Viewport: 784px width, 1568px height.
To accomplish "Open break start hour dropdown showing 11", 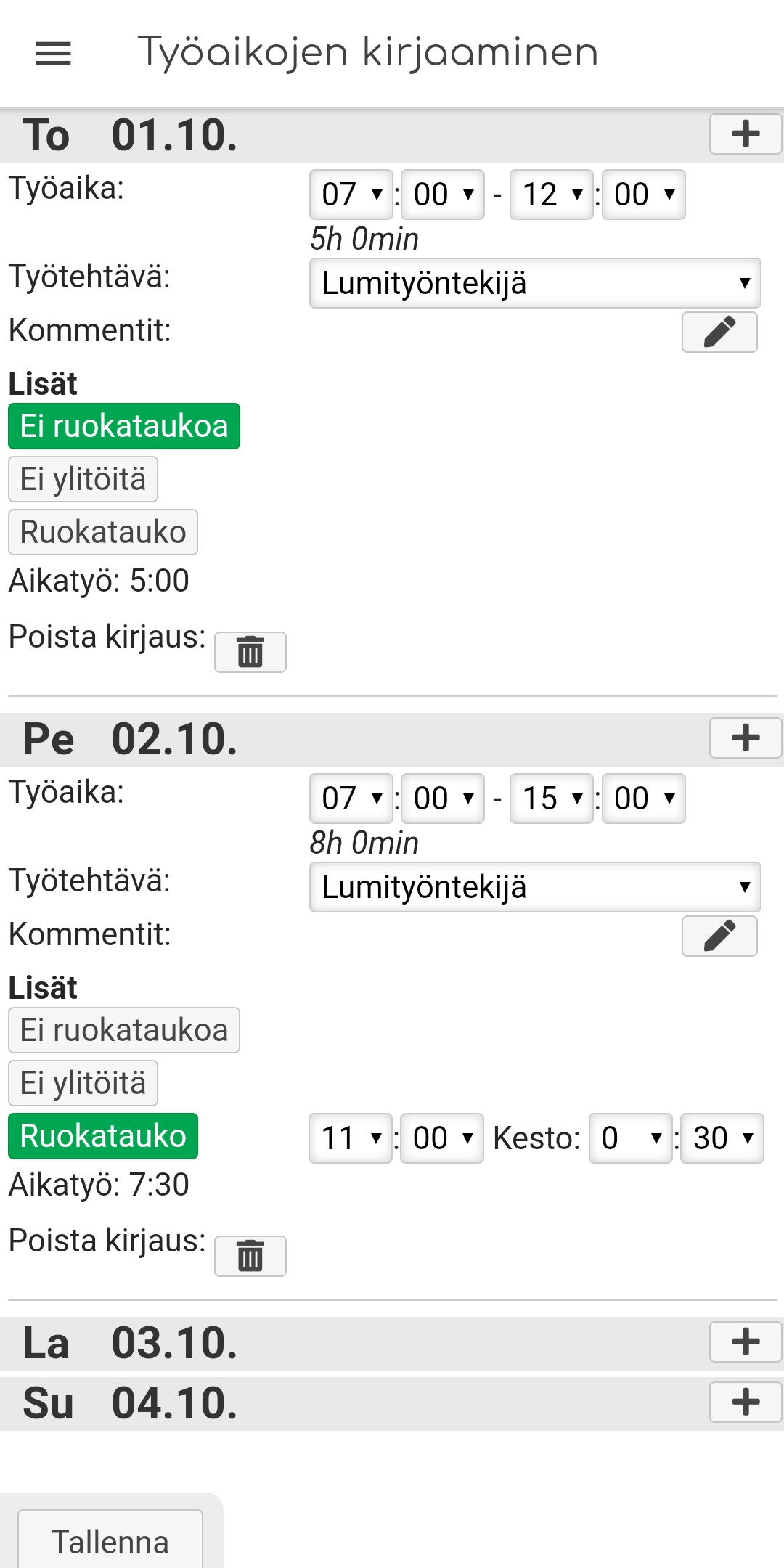I will [351, 1138].
